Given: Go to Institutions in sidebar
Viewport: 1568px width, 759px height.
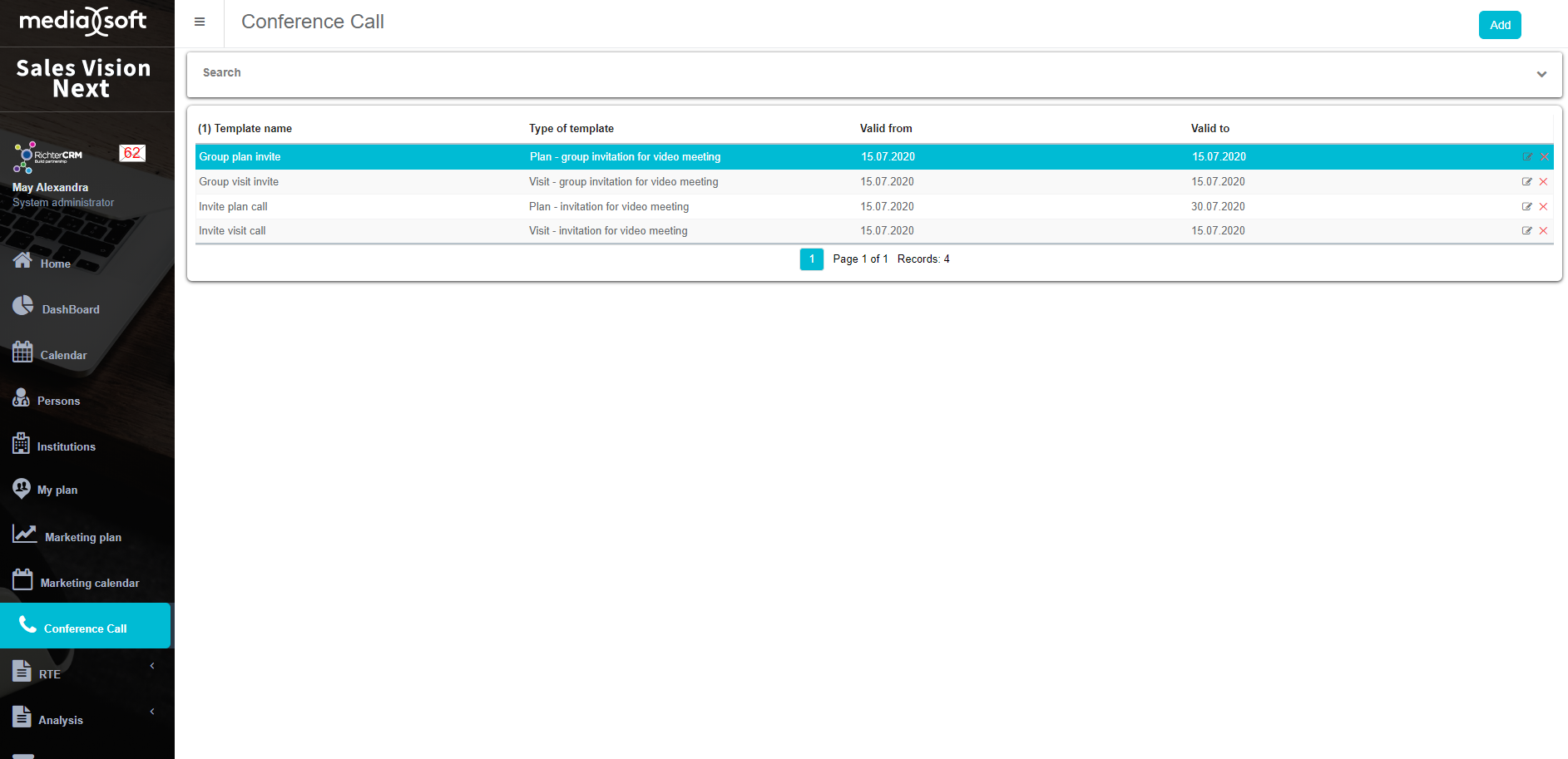Looking at the screenshot, I should point(66,446).
